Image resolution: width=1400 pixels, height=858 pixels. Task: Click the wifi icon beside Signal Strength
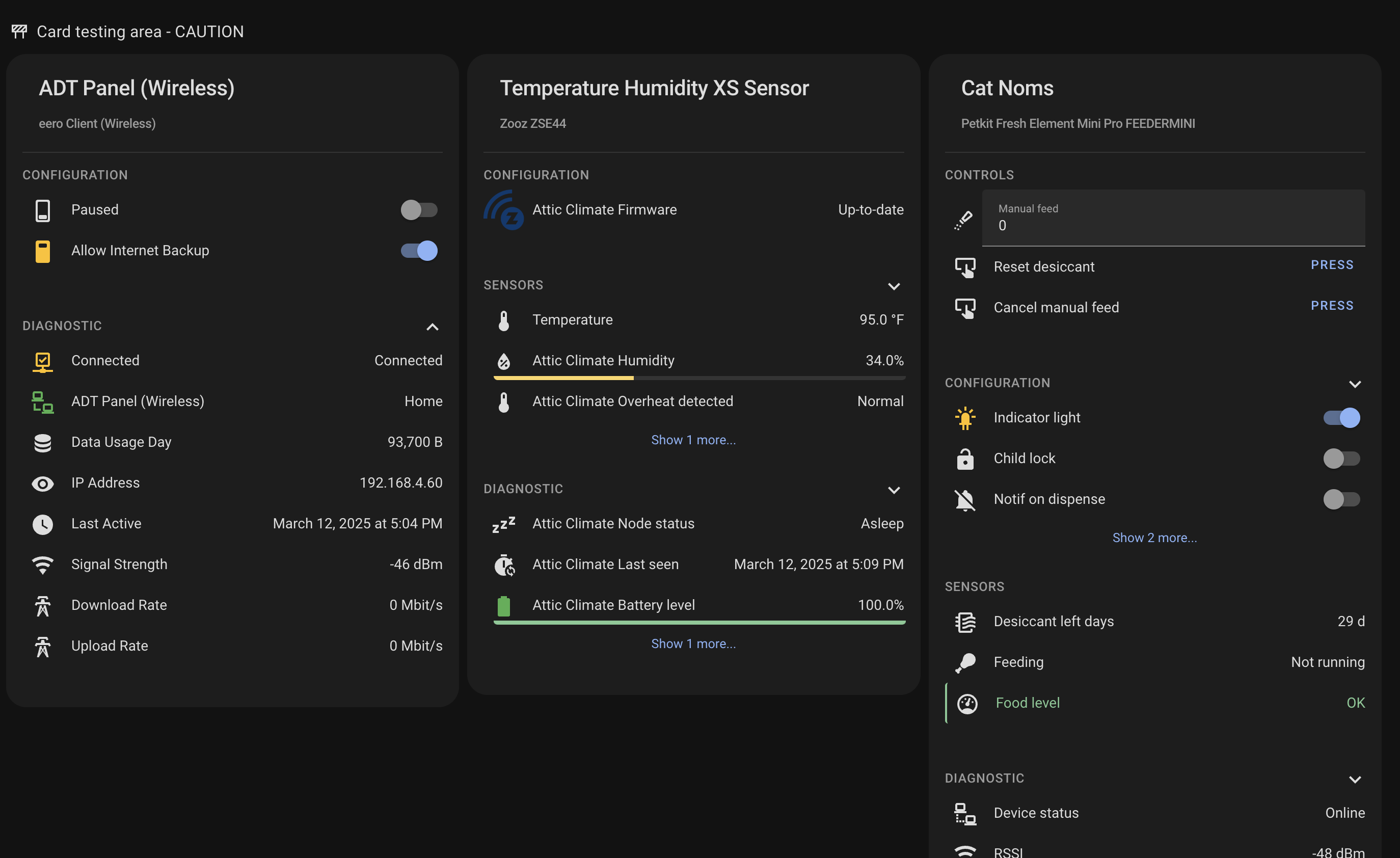43,565
